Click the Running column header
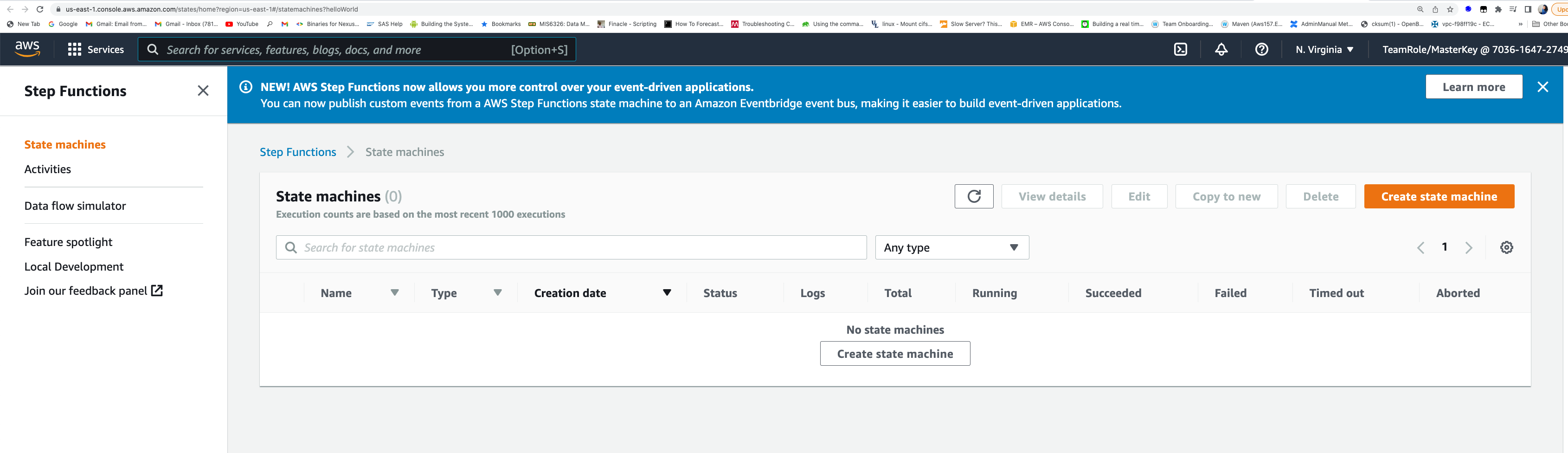1568x453 pixels. click(994, 293)
